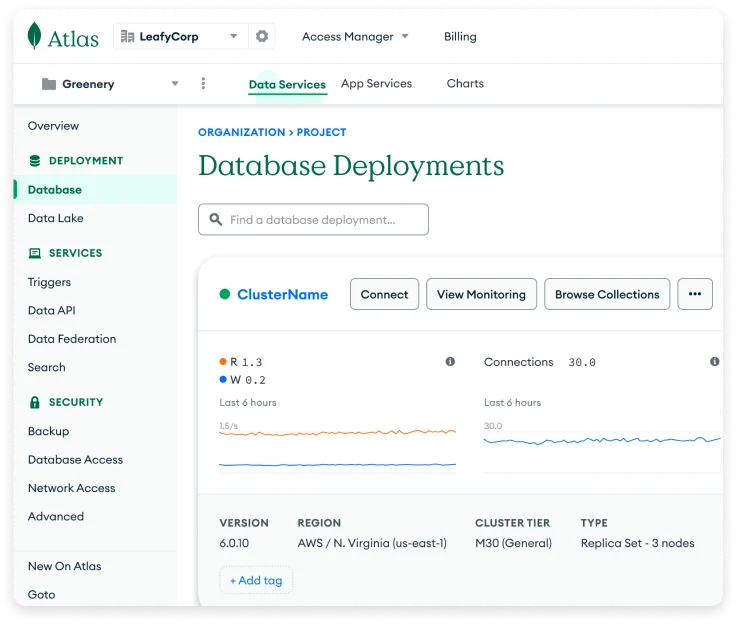The width and height of the screenshot is (737, 624).
Task: Open info icon for Connections chart
Action: pyautogui.click(x=714, y=361)
